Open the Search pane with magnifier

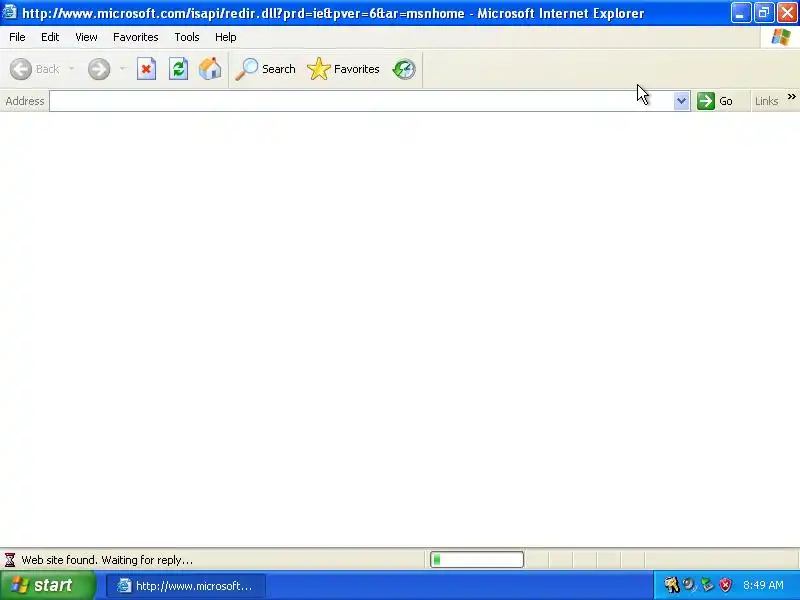[265, 69]
